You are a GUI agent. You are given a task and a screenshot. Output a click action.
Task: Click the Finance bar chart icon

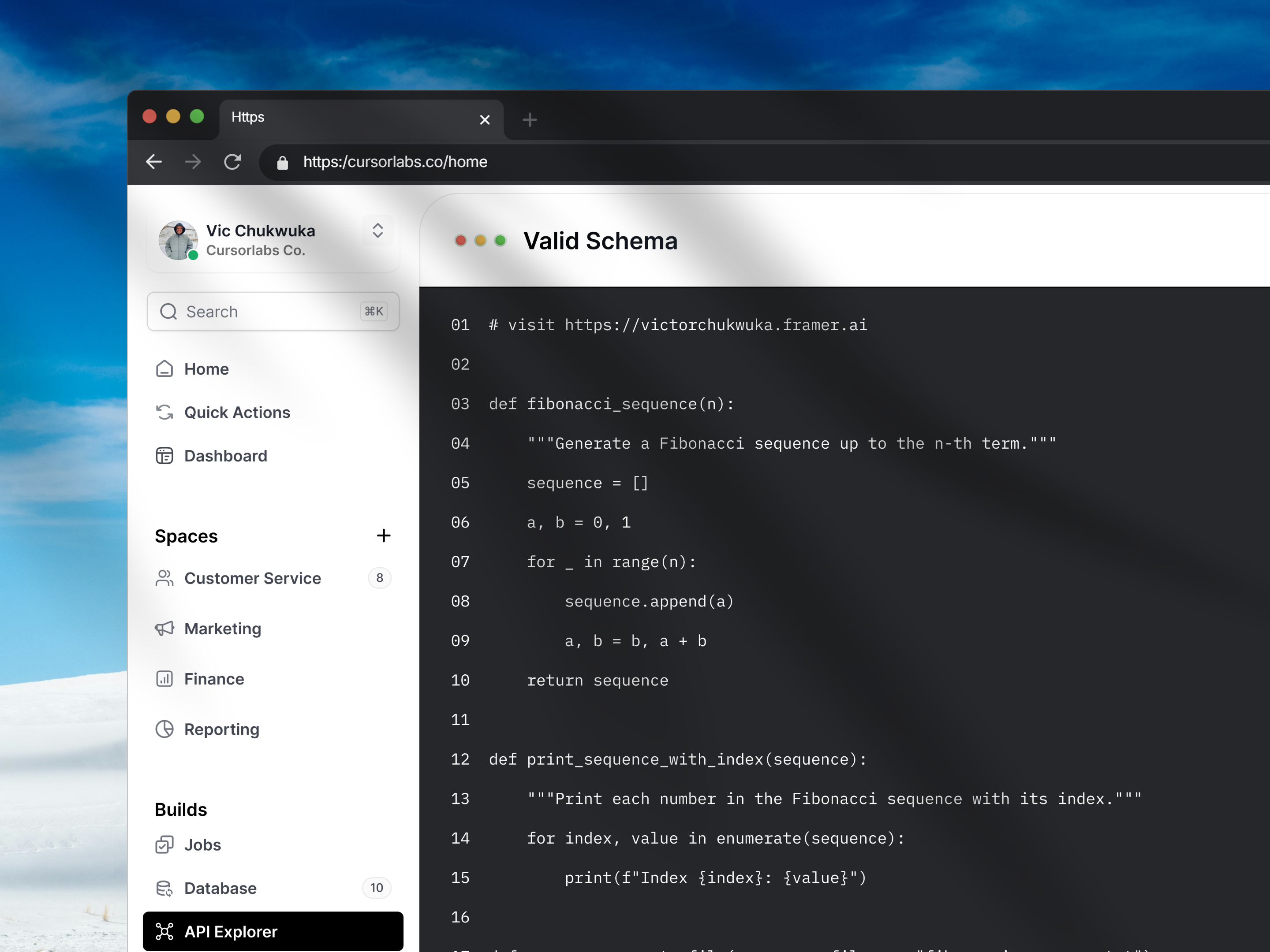click(x=164, y=679)
